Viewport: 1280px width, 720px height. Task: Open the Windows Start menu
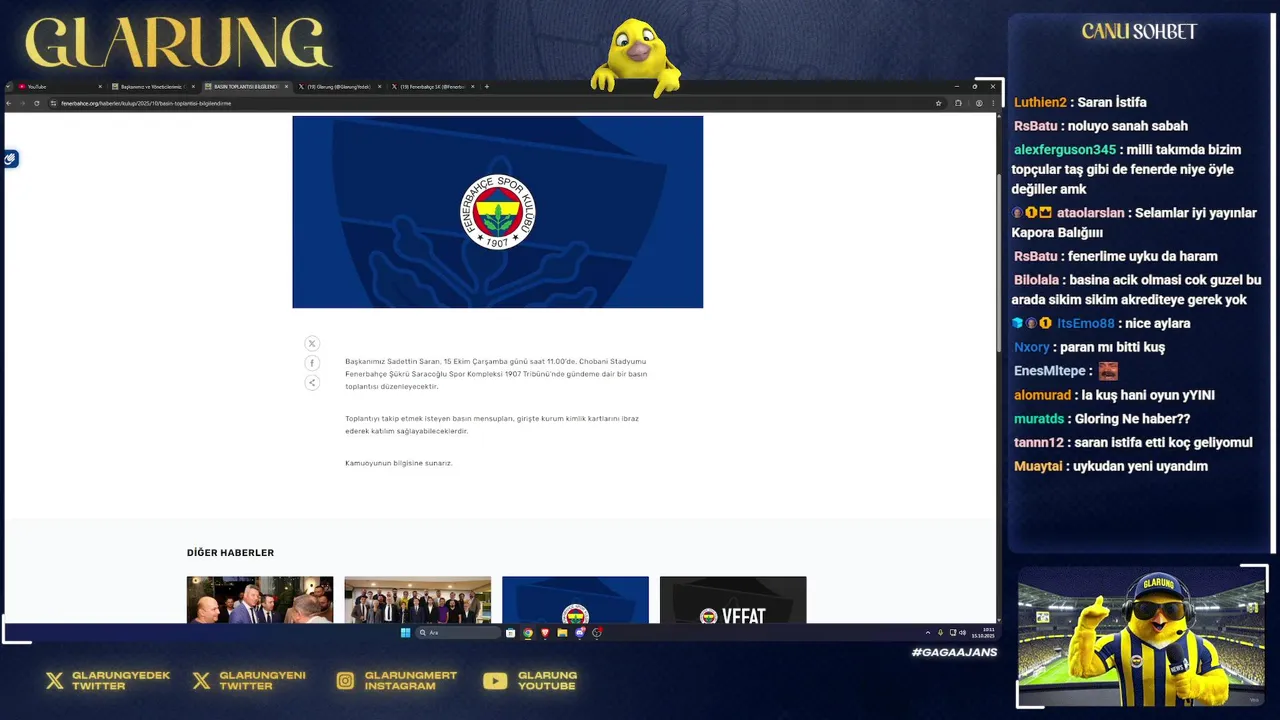pyautogui.click(x=405, y=633)
